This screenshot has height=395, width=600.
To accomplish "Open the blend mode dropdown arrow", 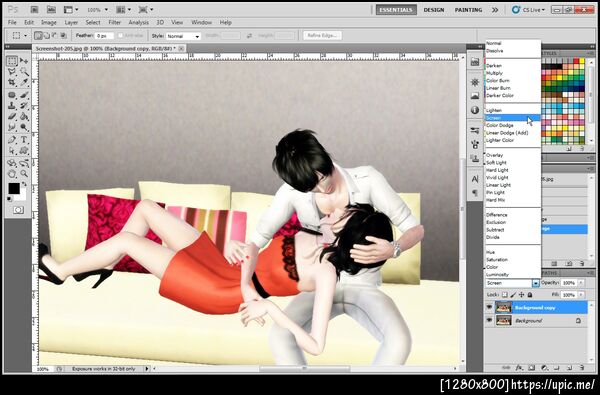I will [535, 283].
